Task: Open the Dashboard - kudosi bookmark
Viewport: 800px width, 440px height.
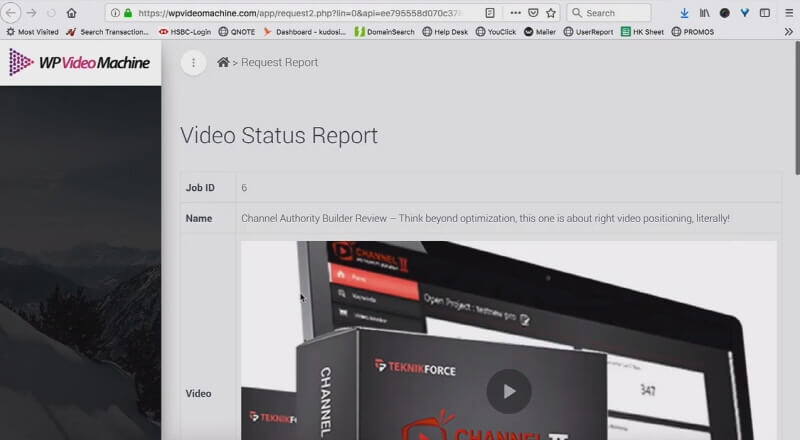Action: 305,32
